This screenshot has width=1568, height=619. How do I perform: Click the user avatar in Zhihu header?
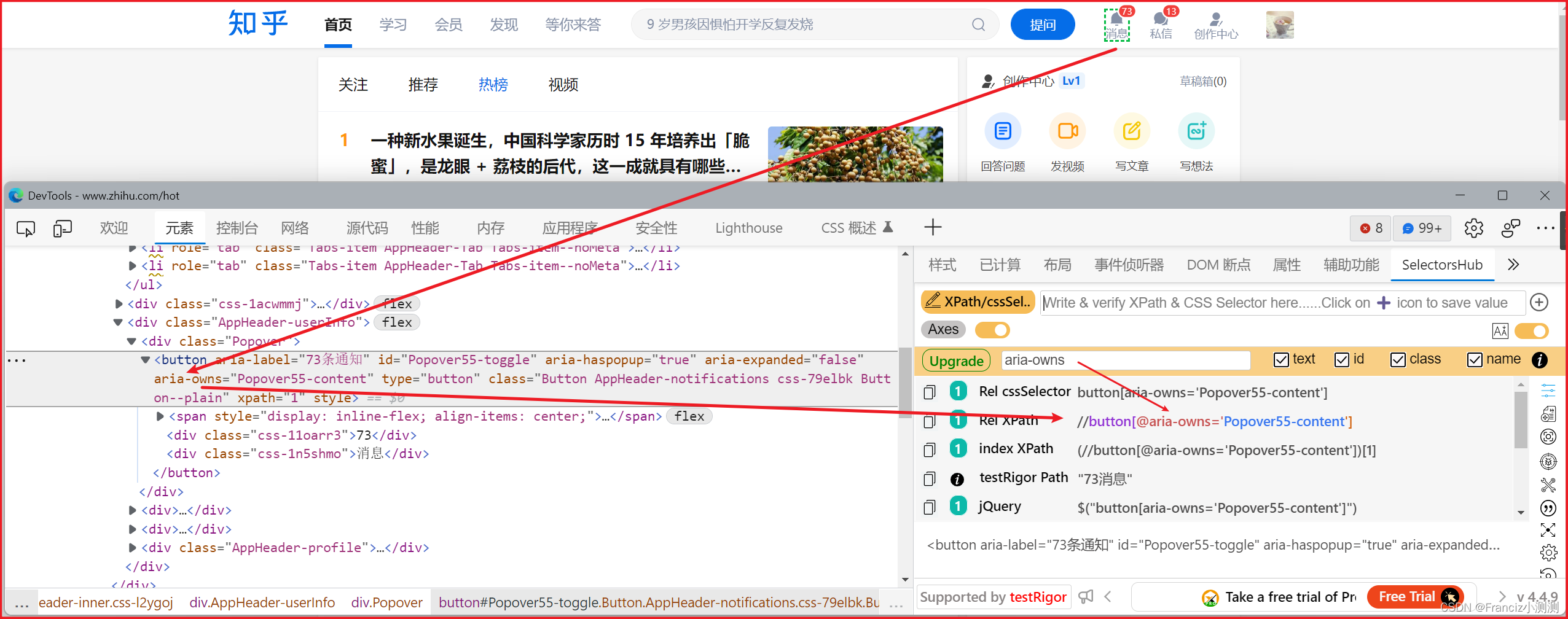coord(1280,25)
